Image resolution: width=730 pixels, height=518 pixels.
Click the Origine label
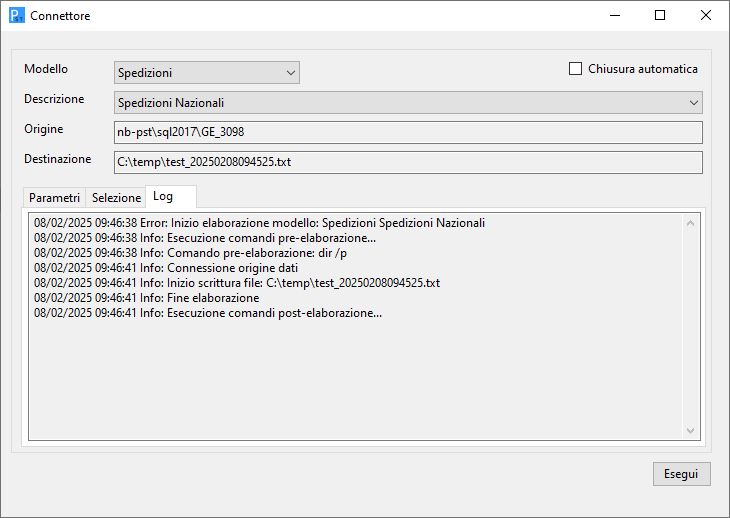click(44, 129)
